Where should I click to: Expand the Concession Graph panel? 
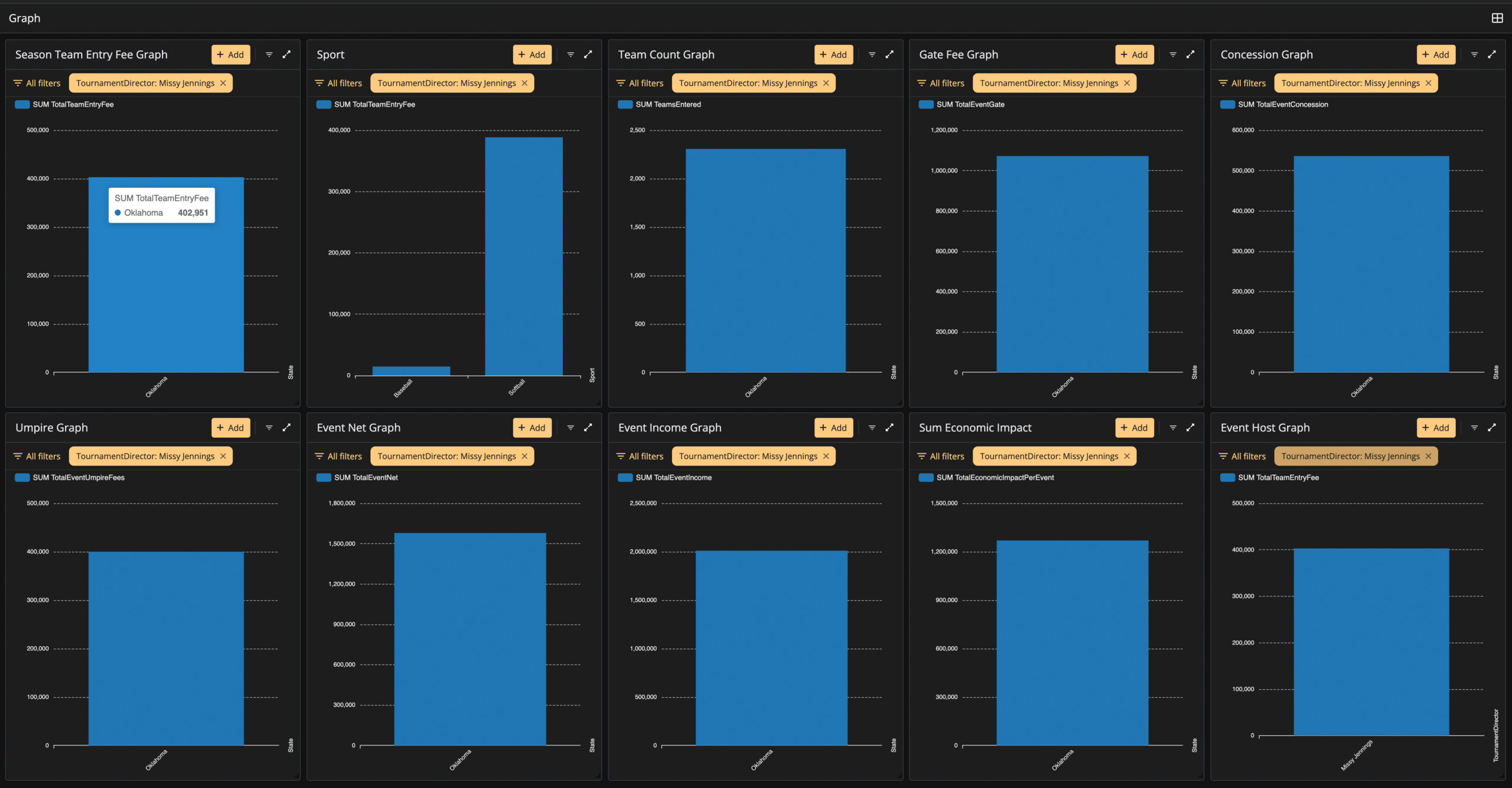(x=1491, y=54)
